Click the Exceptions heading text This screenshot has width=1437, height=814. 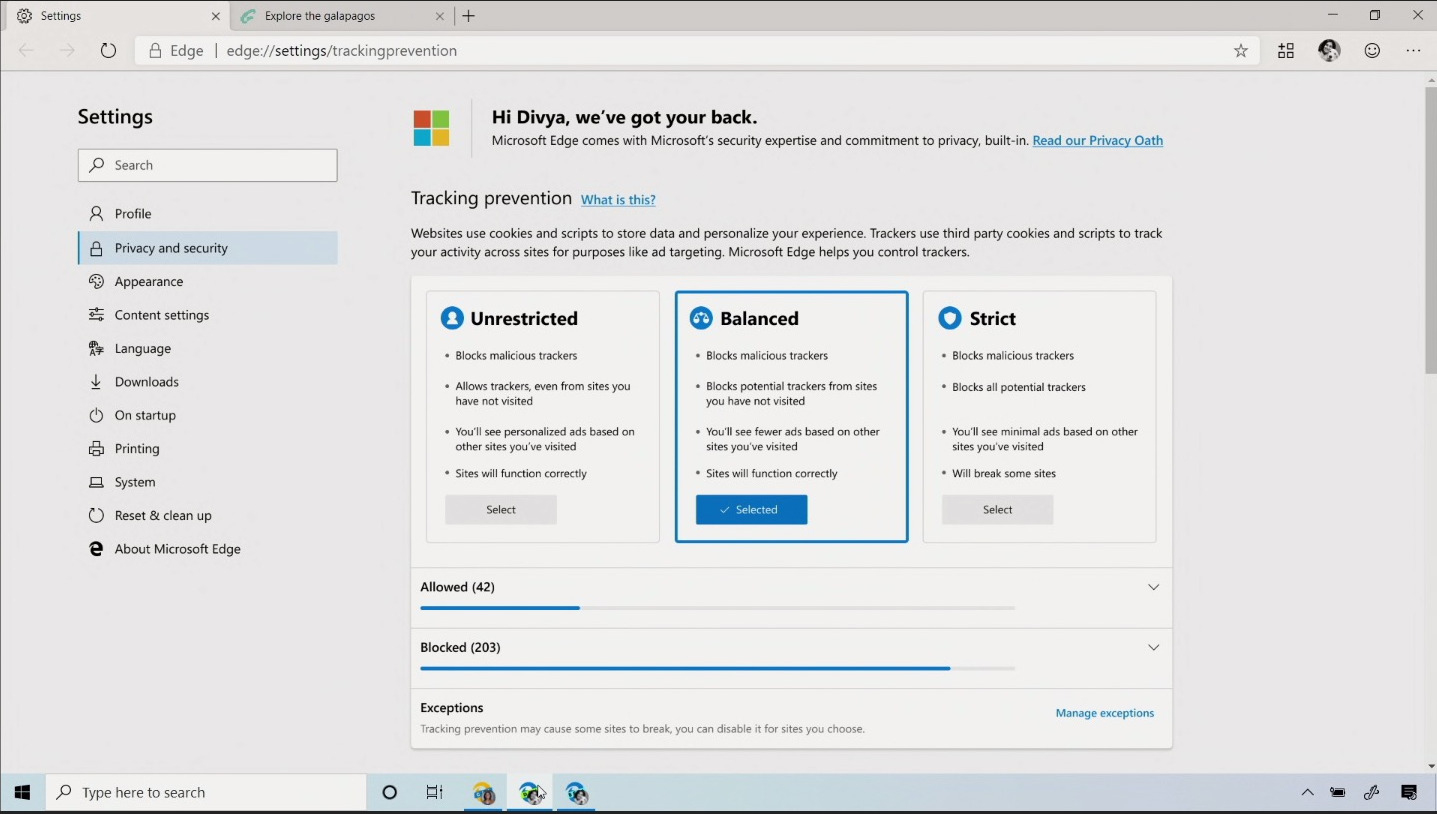pos(452,708)
